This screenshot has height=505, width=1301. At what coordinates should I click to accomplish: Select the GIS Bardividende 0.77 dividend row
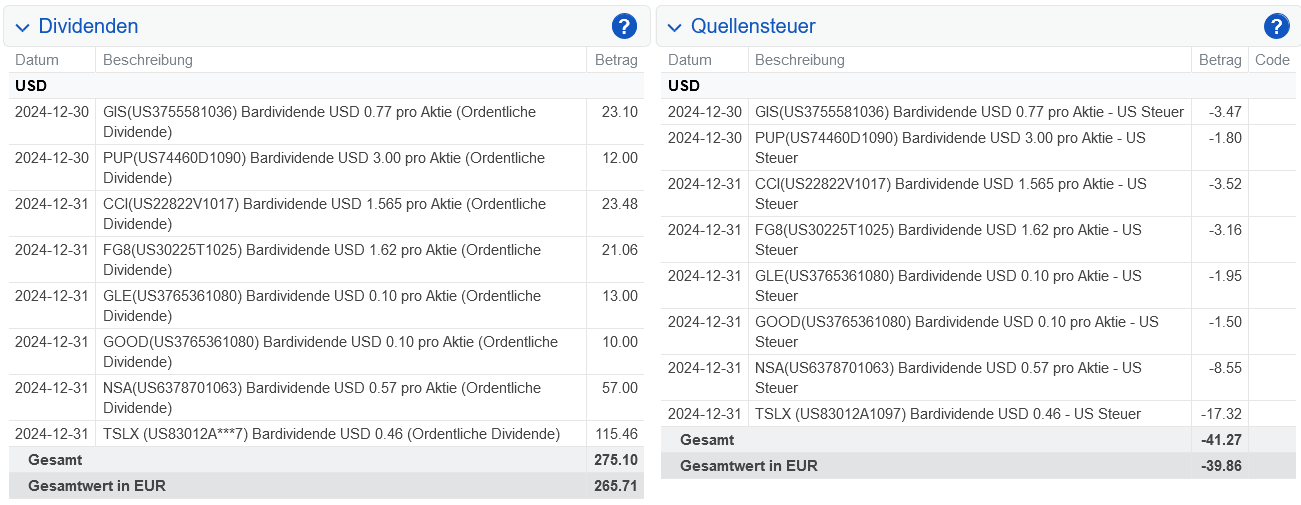326,122
